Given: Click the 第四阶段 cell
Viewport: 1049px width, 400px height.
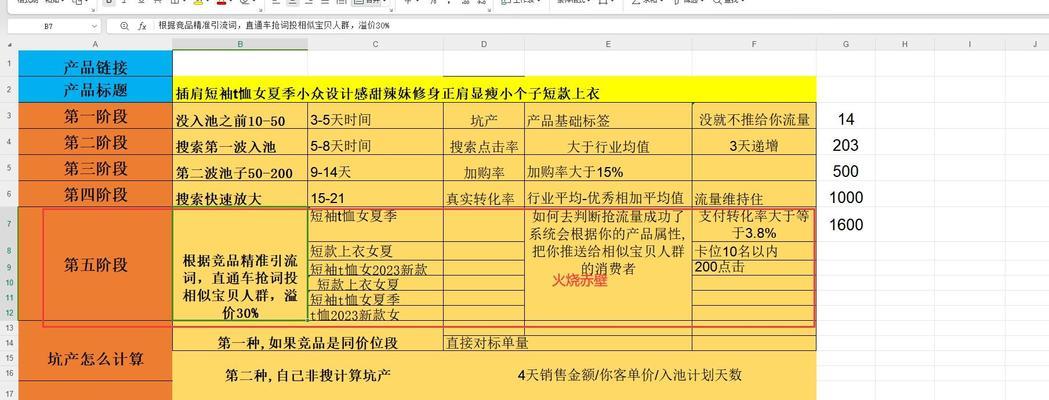Looking at the screenshot, I should [95, 195].
